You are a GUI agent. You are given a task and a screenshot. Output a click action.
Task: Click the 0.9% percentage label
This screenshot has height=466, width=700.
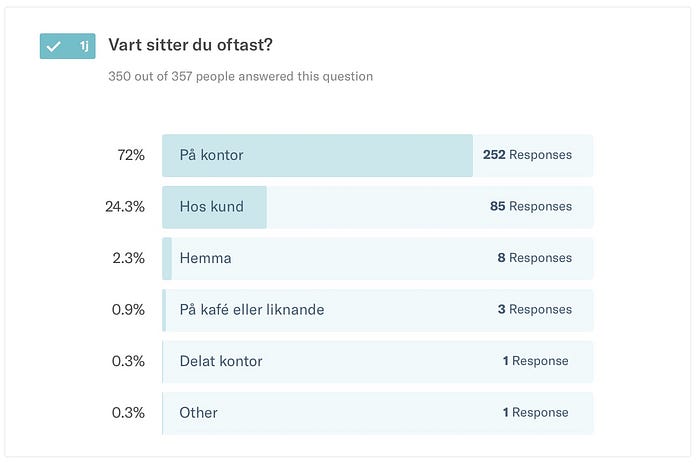point(128,310)
